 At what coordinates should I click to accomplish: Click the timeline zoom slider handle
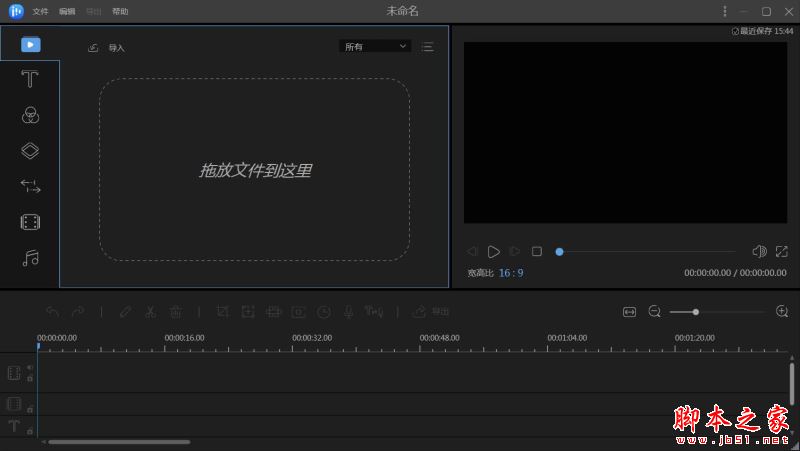click(x=695, y=312)
